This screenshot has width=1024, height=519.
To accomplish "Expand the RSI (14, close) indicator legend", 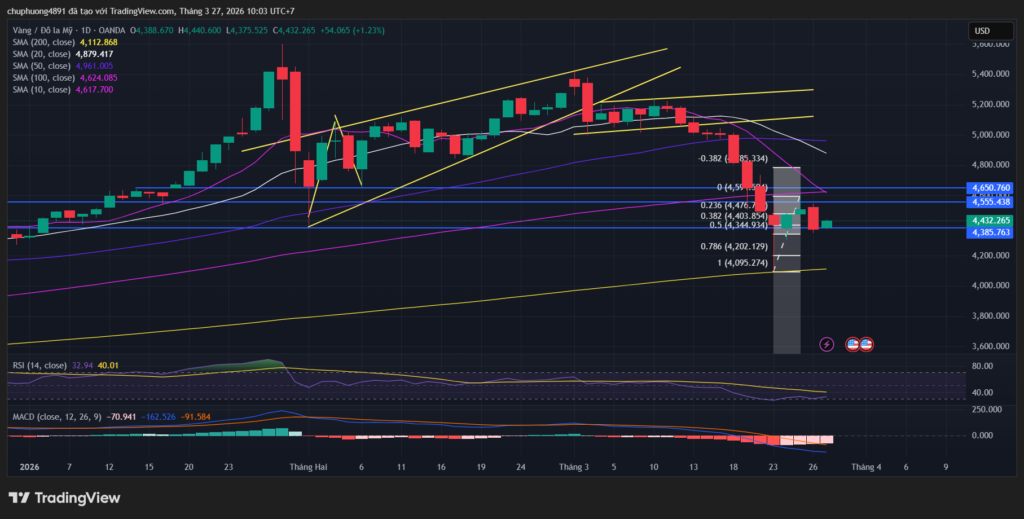I will click(x=40, y=366).
